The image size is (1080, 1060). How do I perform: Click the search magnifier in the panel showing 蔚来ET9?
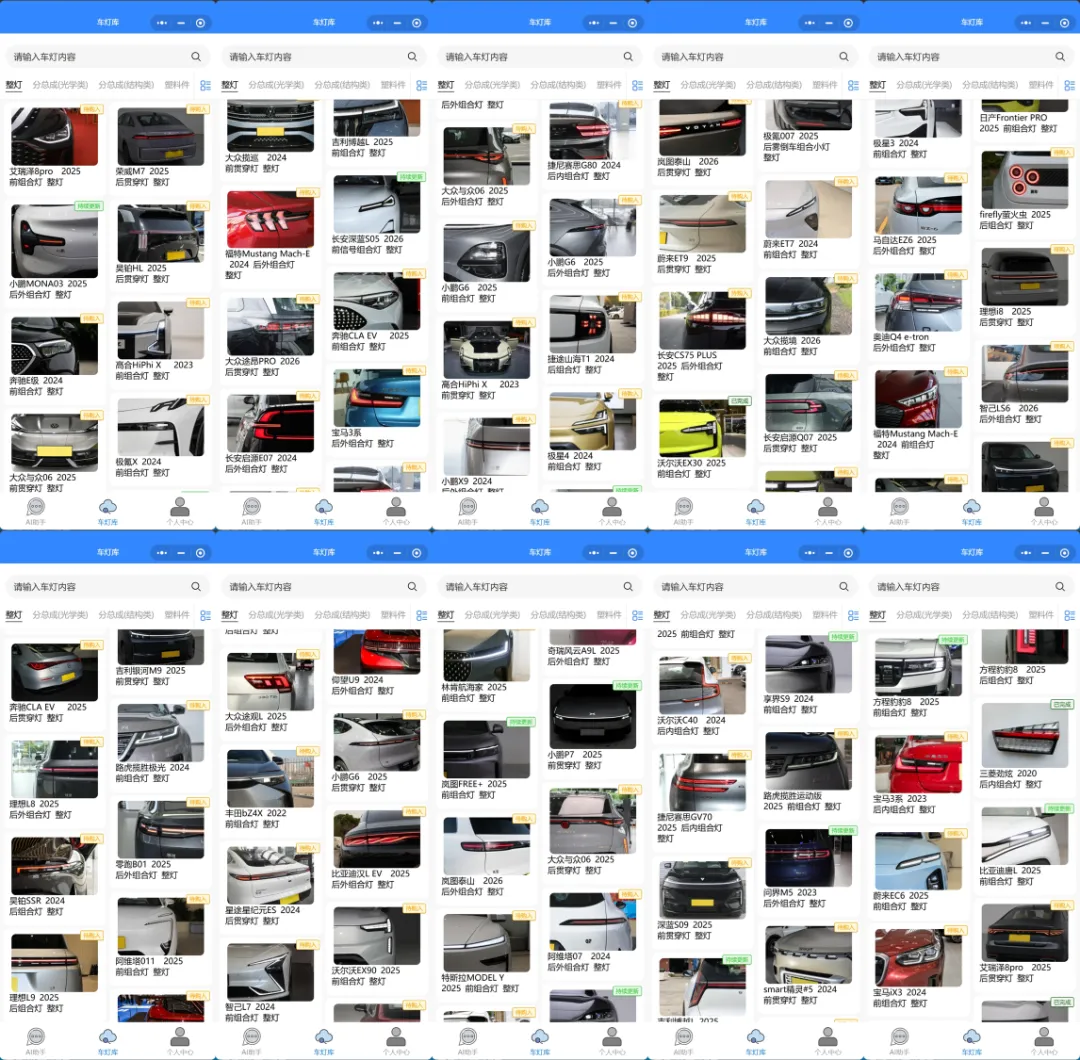point(844,56)
